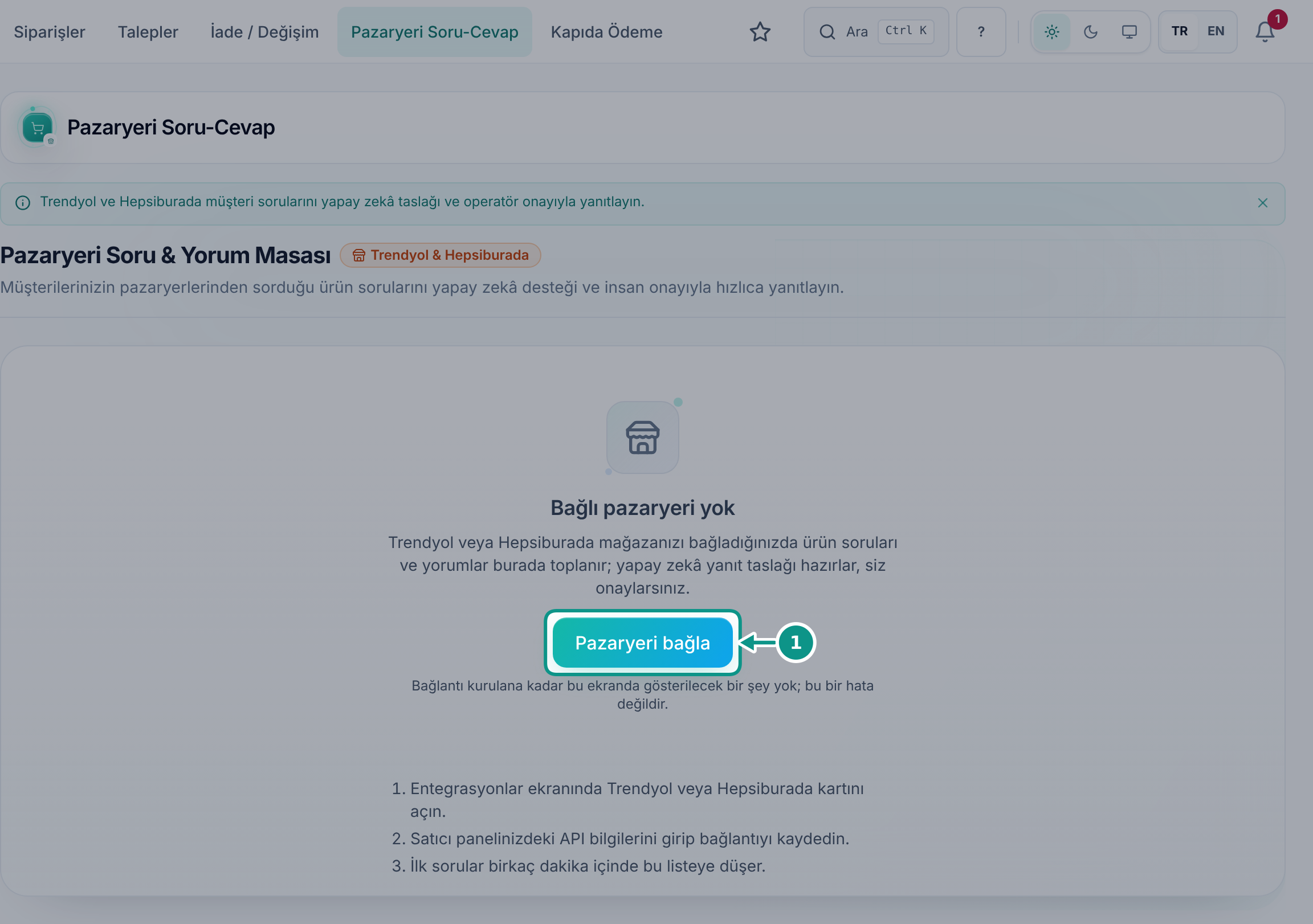1313x924 pixels.
Task: Click the note Bağlantı kurulana kadar
Action: point(642,695)
